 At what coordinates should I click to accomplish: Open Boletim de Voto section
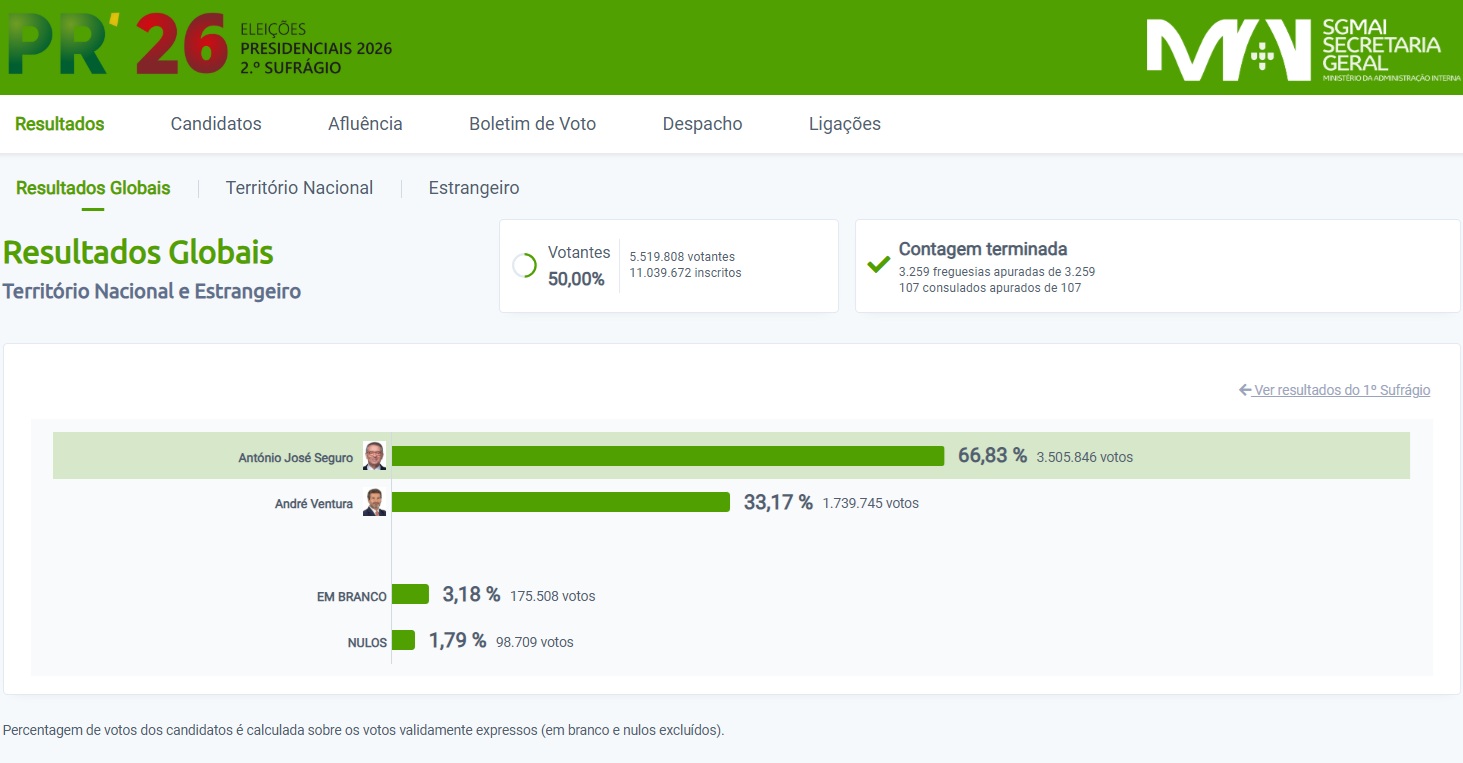pos(532,124)
